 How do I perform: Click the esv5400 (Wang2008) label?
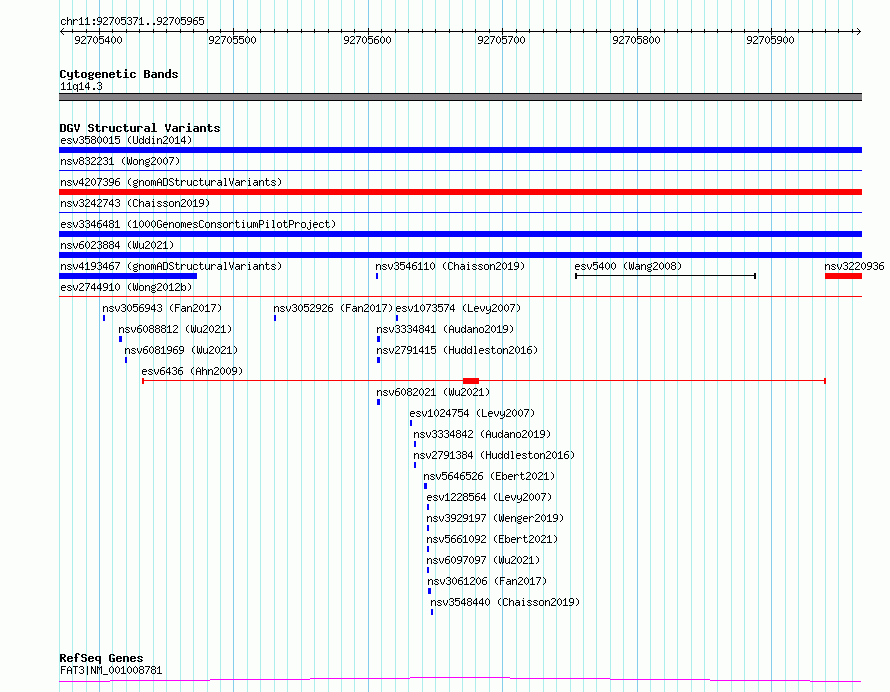628,266
